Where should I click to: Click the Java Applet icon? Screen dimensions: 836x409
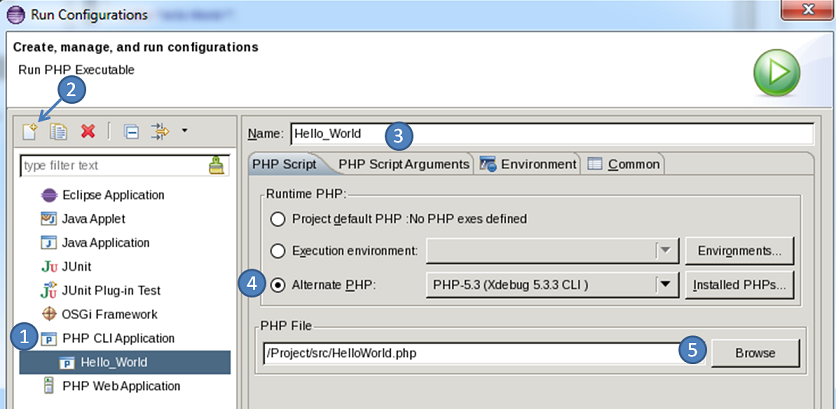49,219
